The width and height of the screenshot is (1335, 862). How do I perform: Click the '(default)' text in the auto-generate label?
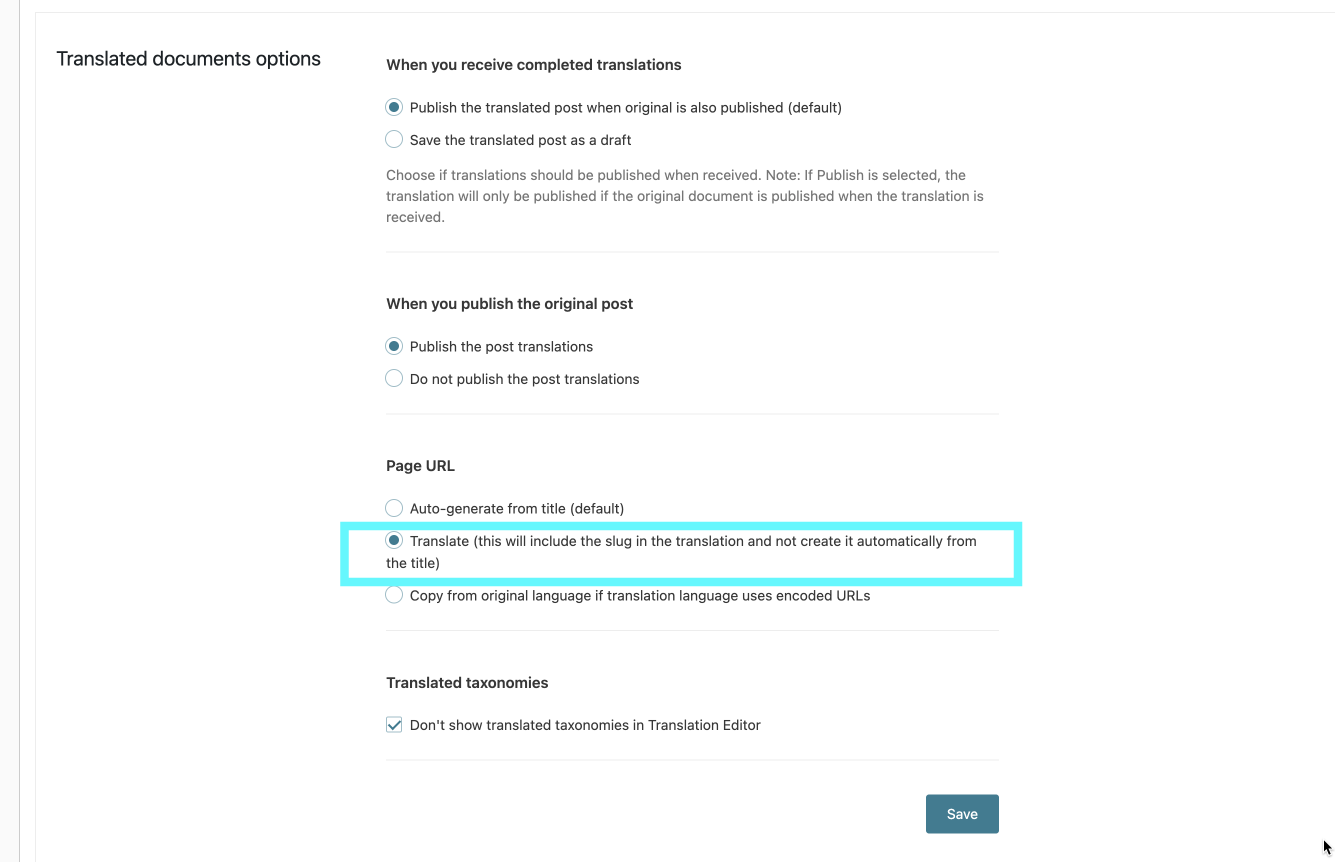click(x=597, y=508)
